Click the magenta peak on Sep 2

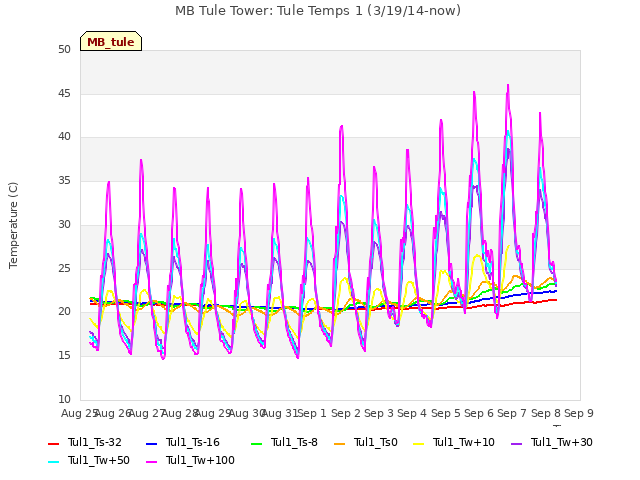(x=342, y=126)
